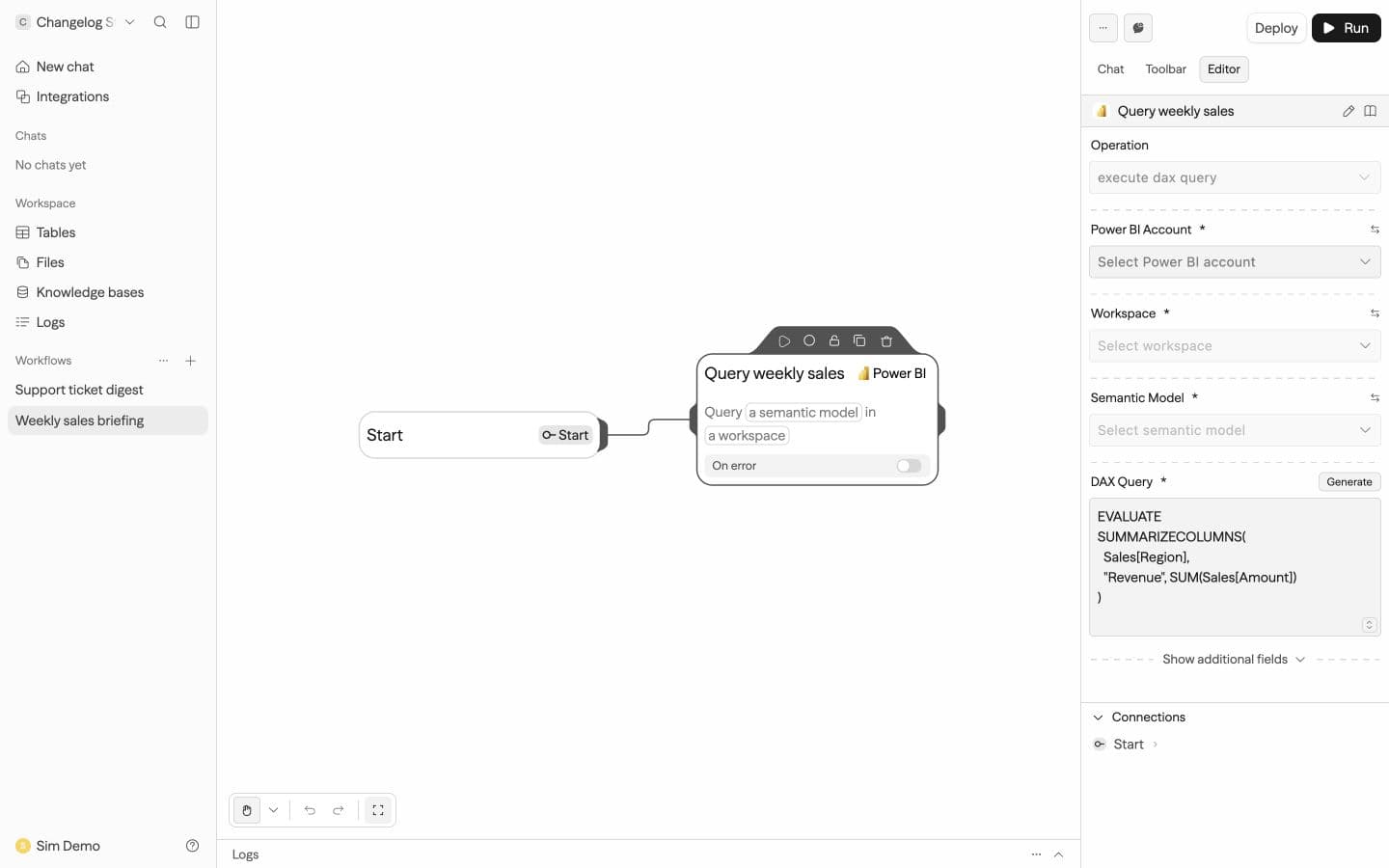Duplicate the Query weekly sales block
This screenshot has width=1389, height=868.
coord(859,341)
